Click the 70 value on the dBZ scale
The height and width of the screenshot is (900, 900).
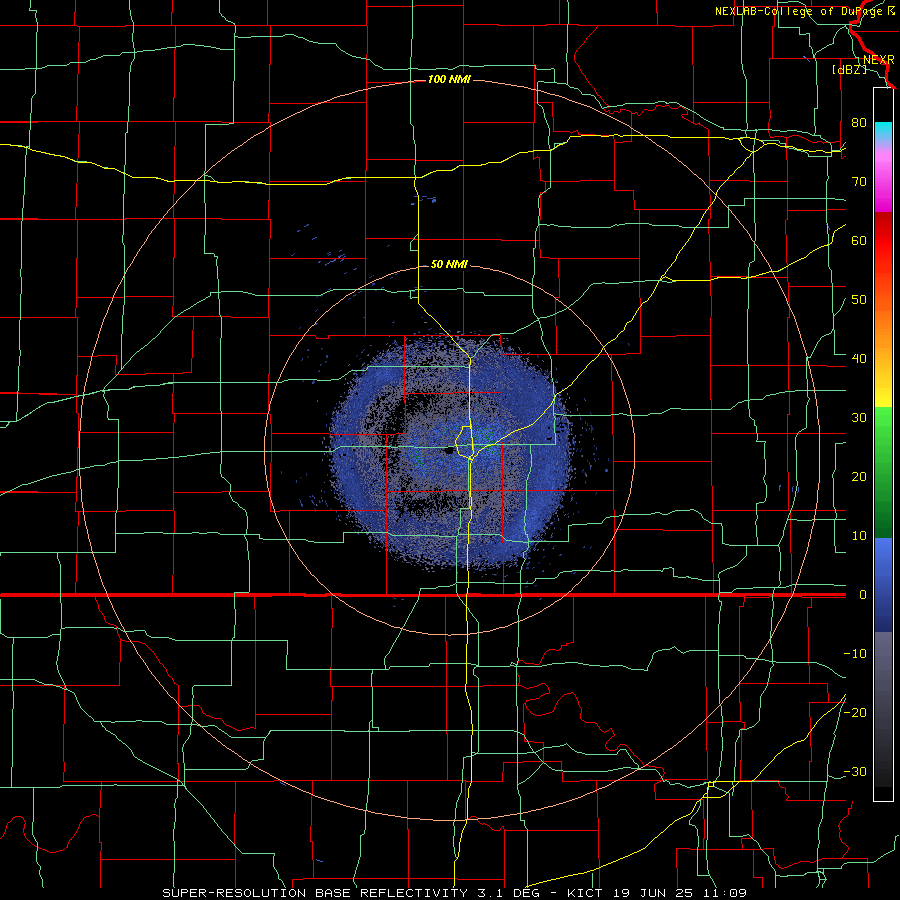859,182
